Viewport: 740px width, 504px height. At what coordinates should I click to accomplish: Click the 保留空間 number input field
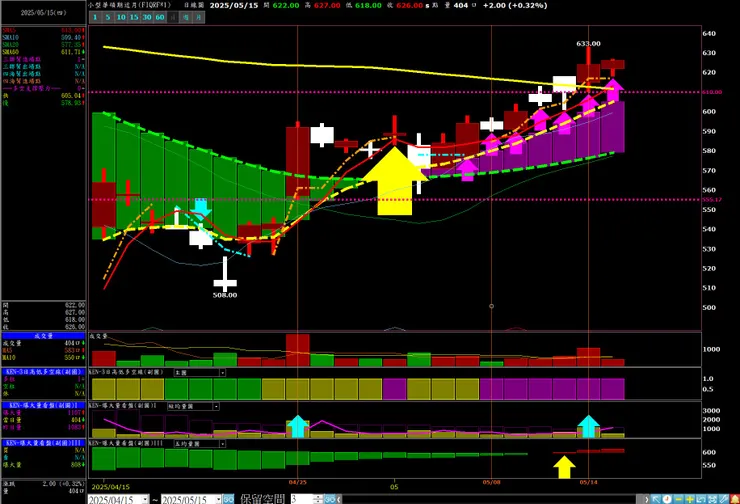302,499
